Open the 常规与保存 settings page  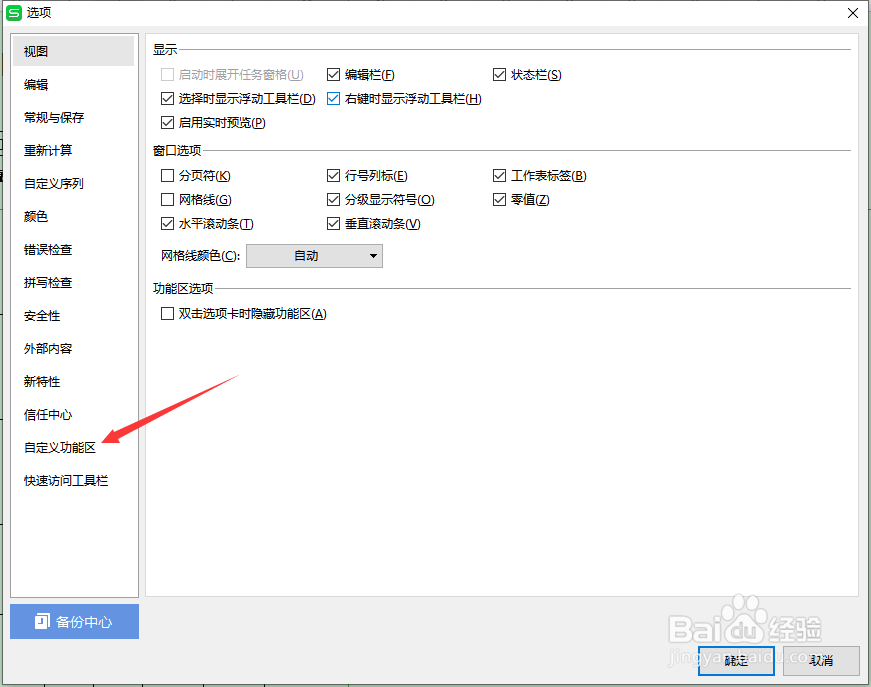(54, 117)
